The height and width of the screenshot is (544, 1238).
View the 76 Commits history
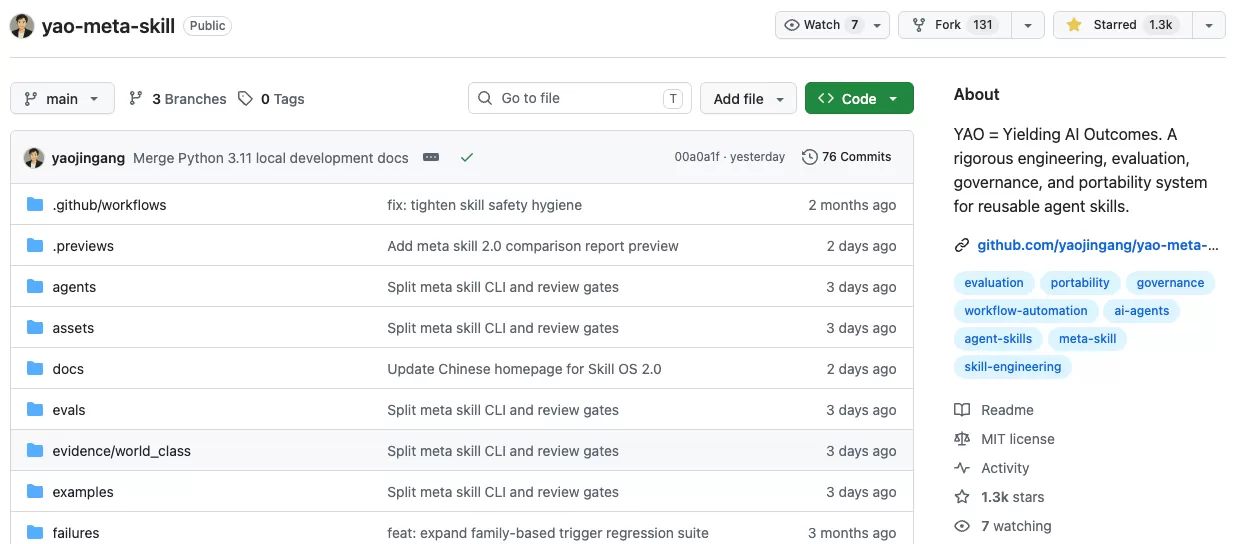click(x=847, y=157)
